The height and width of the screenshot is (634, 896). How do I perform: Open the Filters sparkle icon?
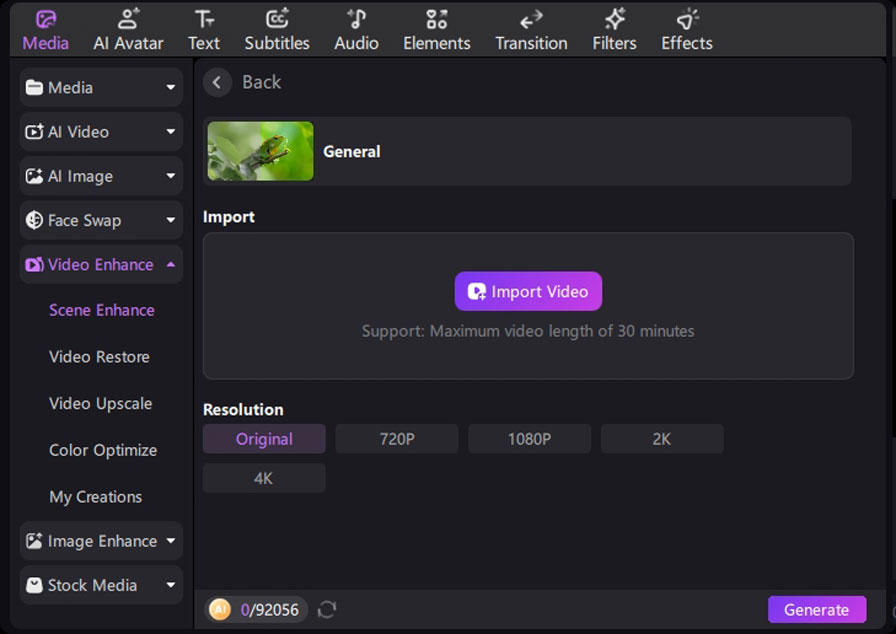(614, 19)
